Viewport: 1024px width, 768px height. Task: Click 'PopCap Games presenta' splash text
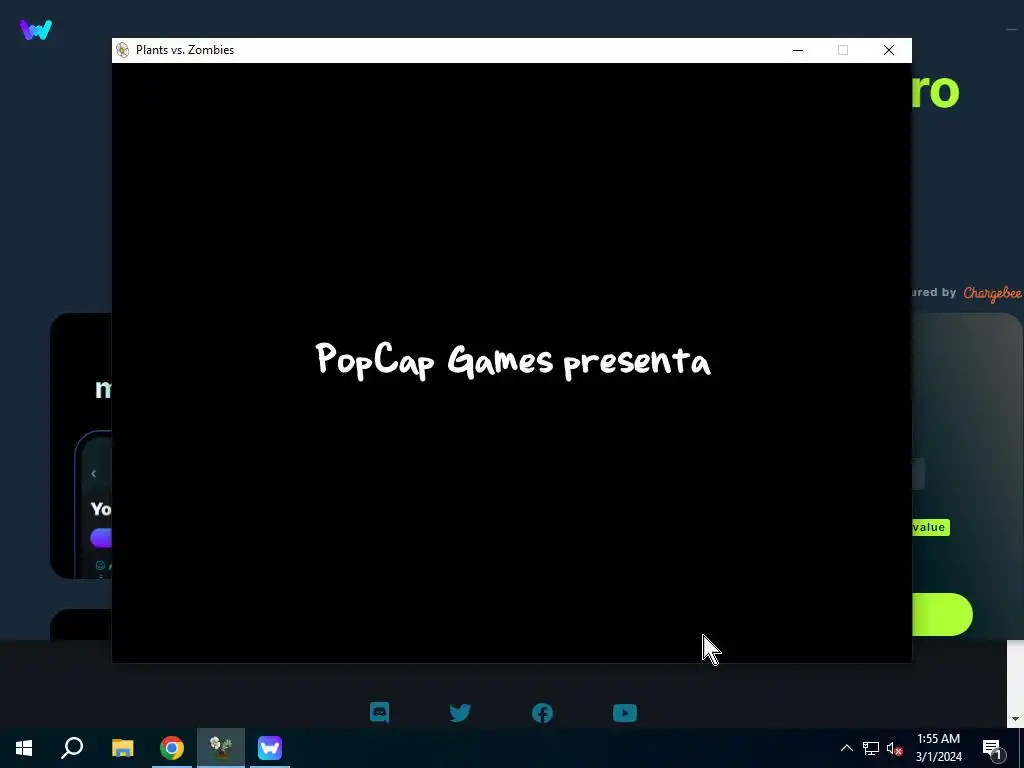pyautogui.click(x=513, y=360)
